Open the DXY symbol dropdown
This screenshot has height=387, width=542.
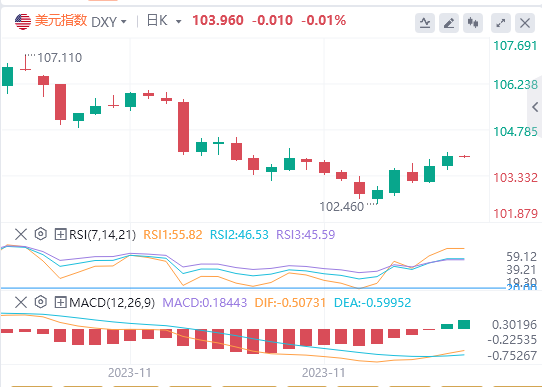[109, 22]
